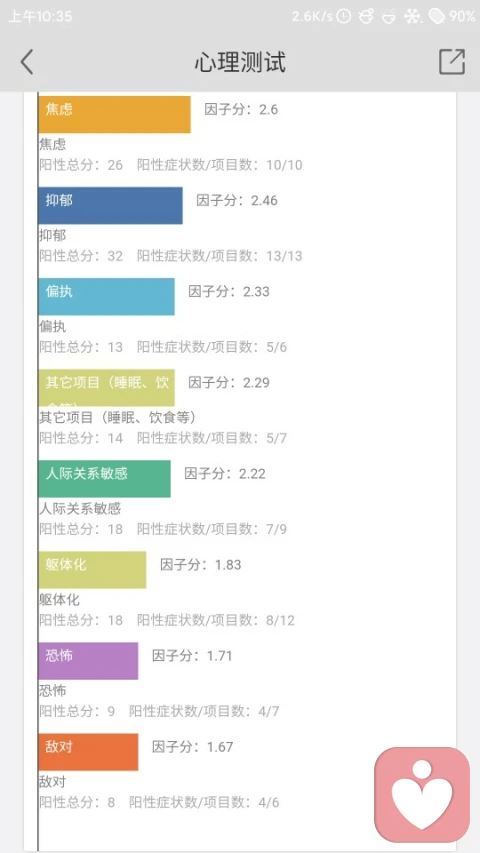This screenshot has height=853, width=480.
Task: Tap 阳性症状数/项目数：8/12 text
Action: tap(216, 620)
